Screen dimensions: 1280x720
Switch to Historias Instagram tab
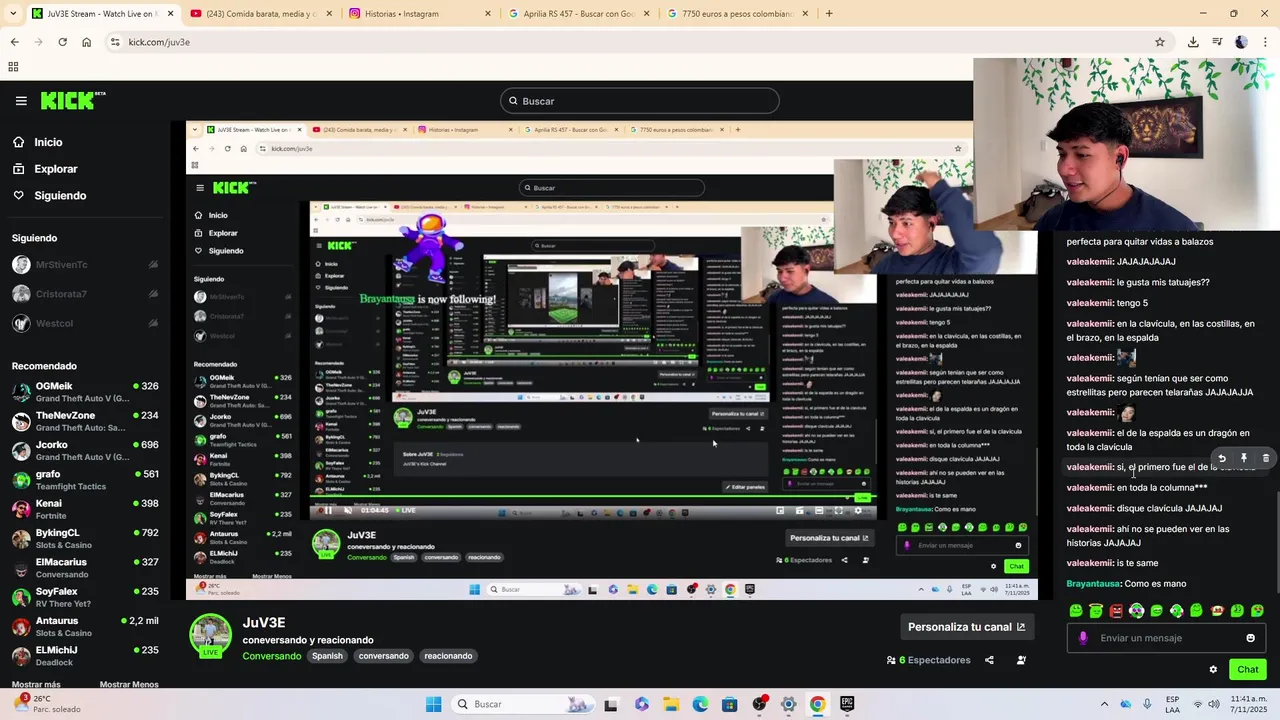[420, 14]
